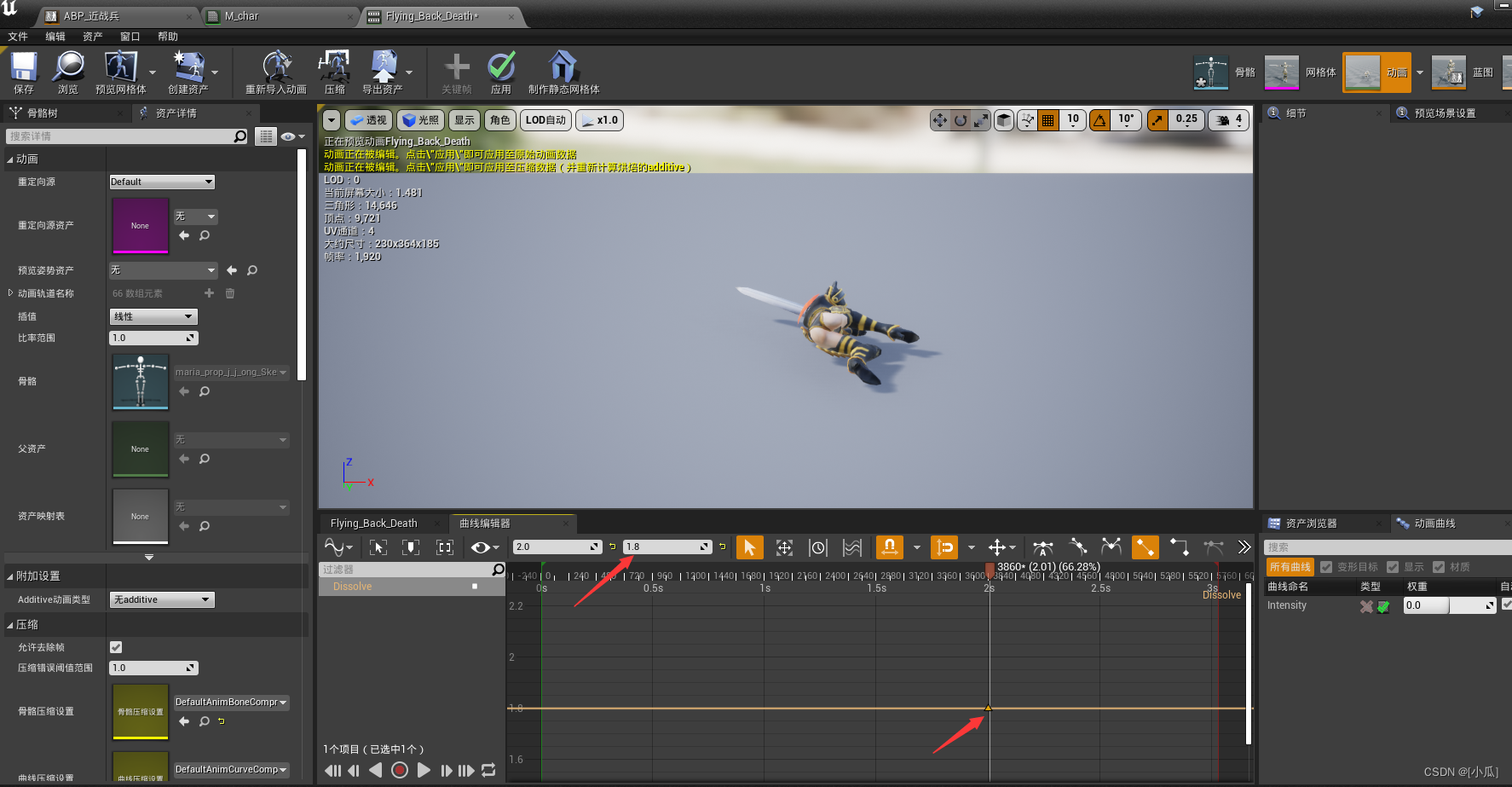The image size is (1512, 787).
Task: Open the 窗口 (Window) menu
Action: 130,37
